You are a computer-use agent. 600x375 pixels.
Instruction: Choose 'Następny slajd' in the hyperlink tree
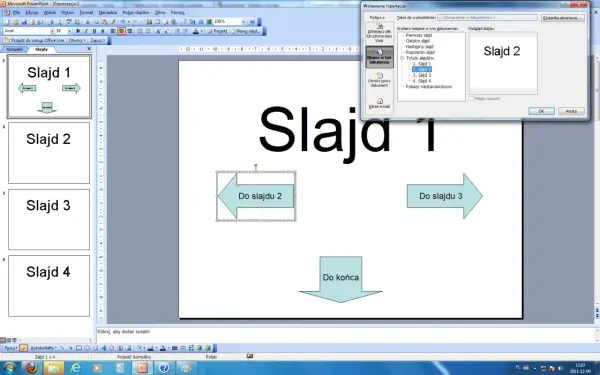pyautogui.click(x=419, y=47)
